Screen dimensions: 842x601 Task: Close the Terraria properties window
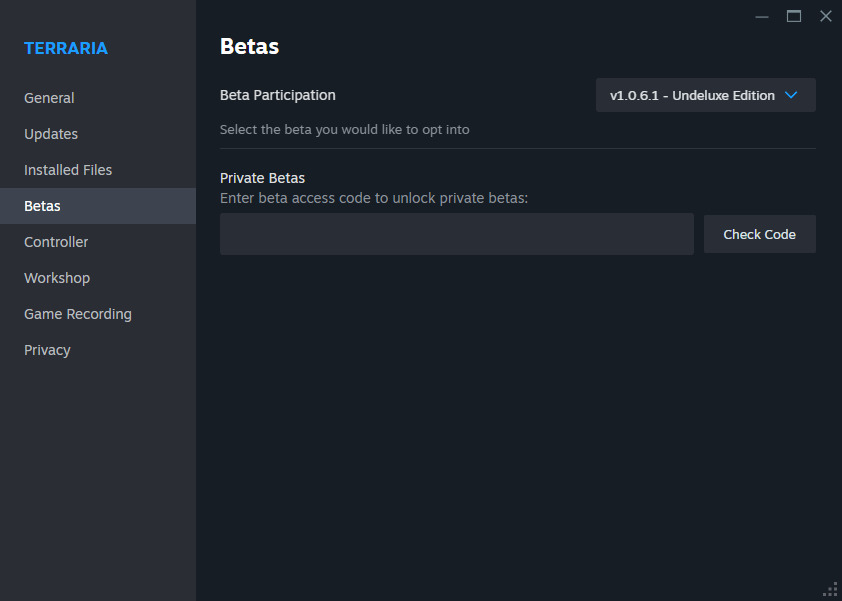tap(825, 16)
